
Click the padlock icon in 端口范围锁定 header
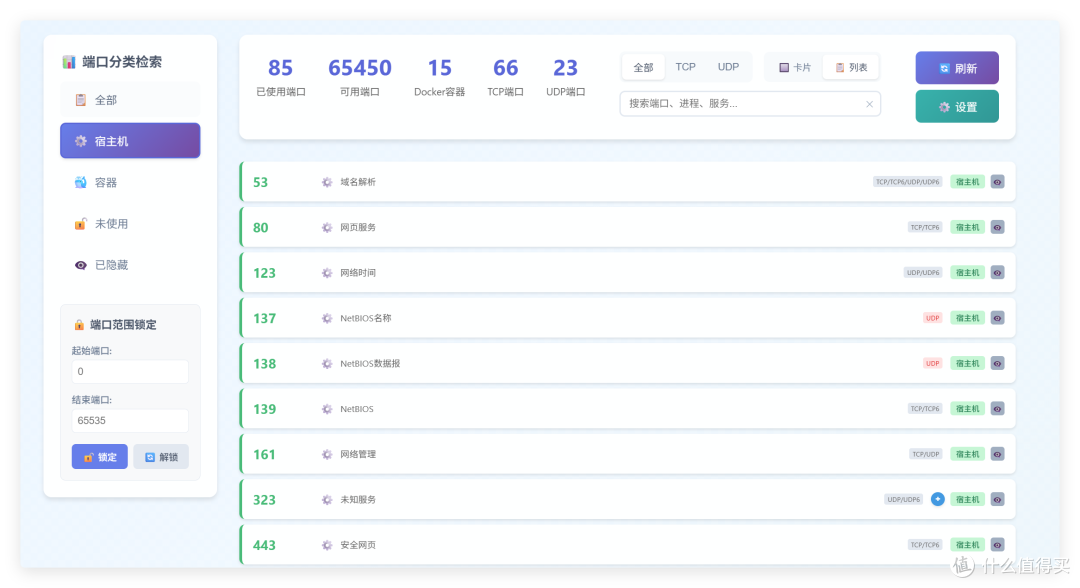pyautogui.click(x=77, y=324)
